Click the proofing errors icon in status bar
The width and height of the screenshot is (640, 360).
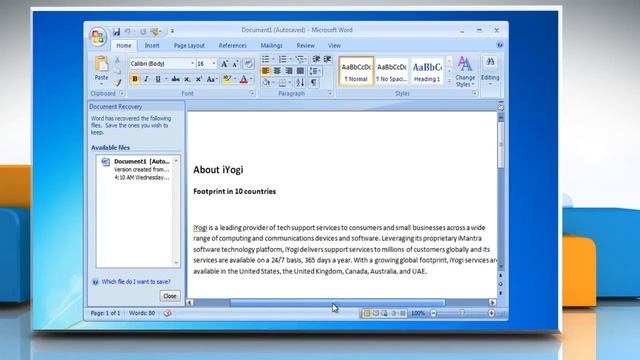click(x=168, y=313)
